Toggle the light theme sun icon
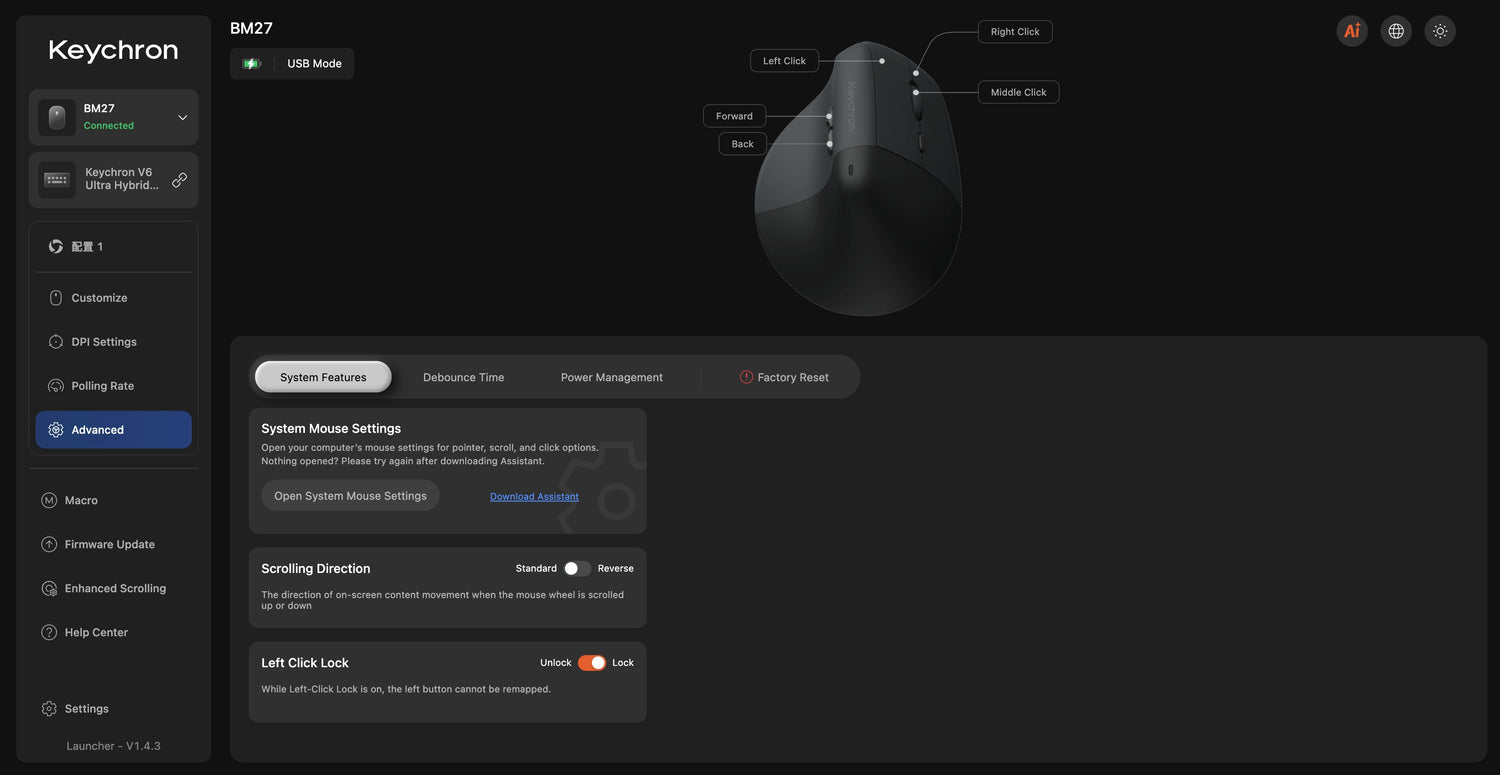 (x=1440, y=31)
